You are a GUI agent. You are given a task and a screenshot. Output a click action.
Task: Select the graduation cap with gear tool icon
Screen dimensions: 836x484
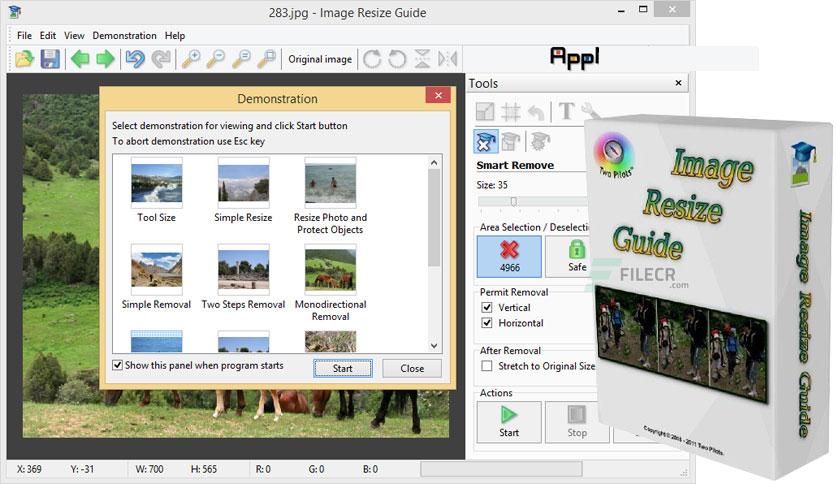point(540,142)
